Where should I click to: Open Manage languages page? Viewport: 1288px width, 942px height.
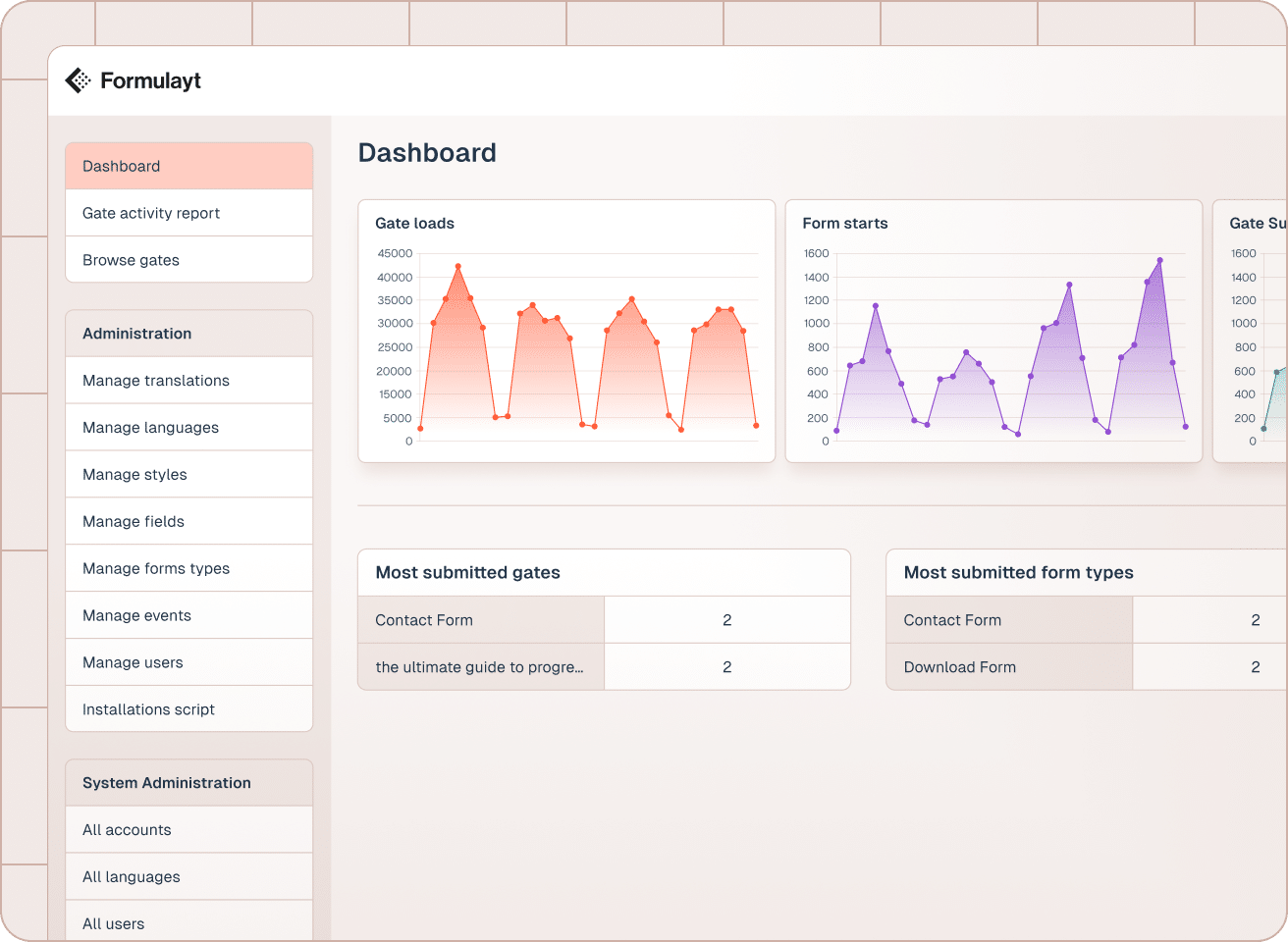point(189,428)
